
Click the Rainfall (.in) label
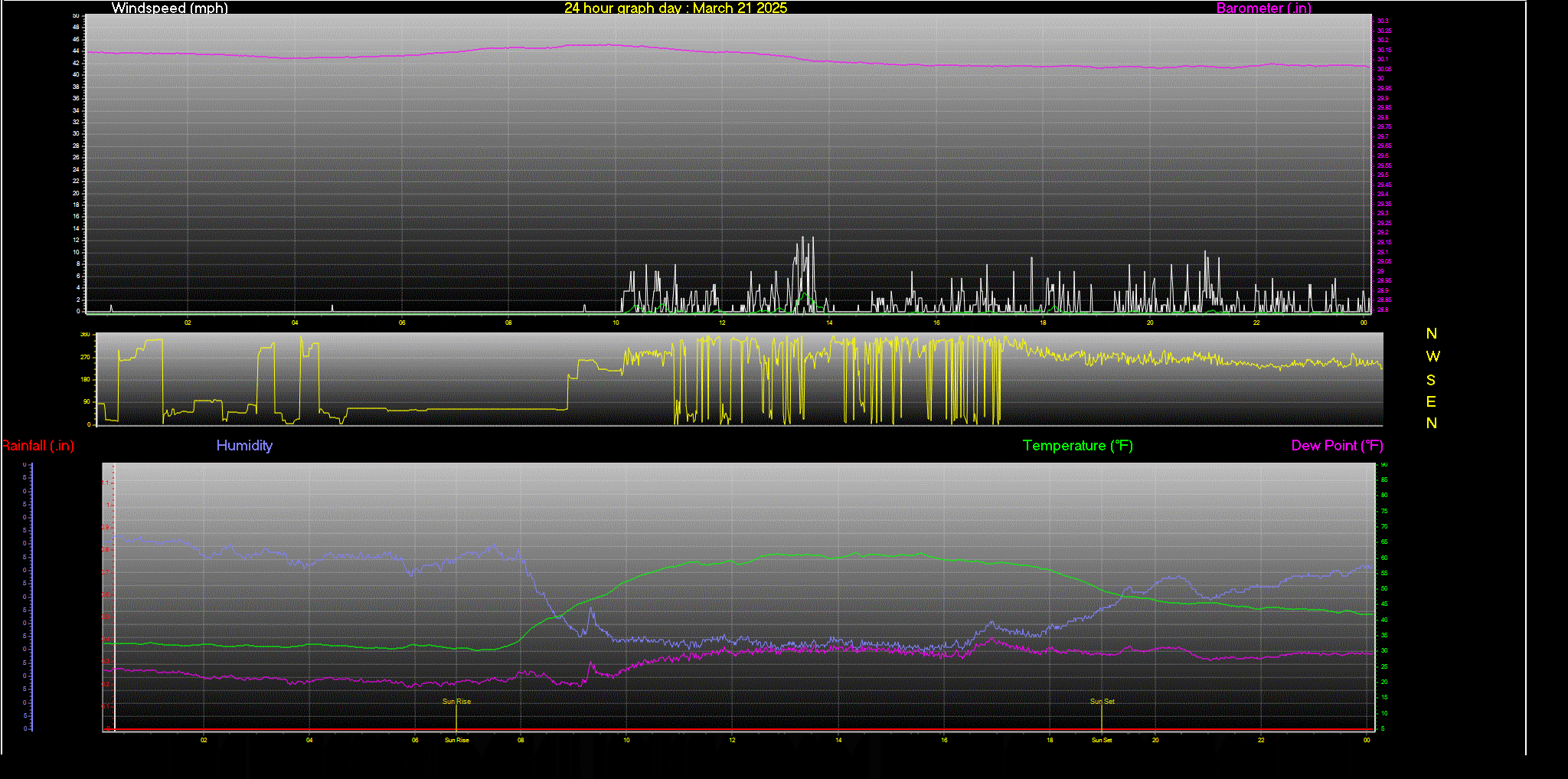[38, 446]
